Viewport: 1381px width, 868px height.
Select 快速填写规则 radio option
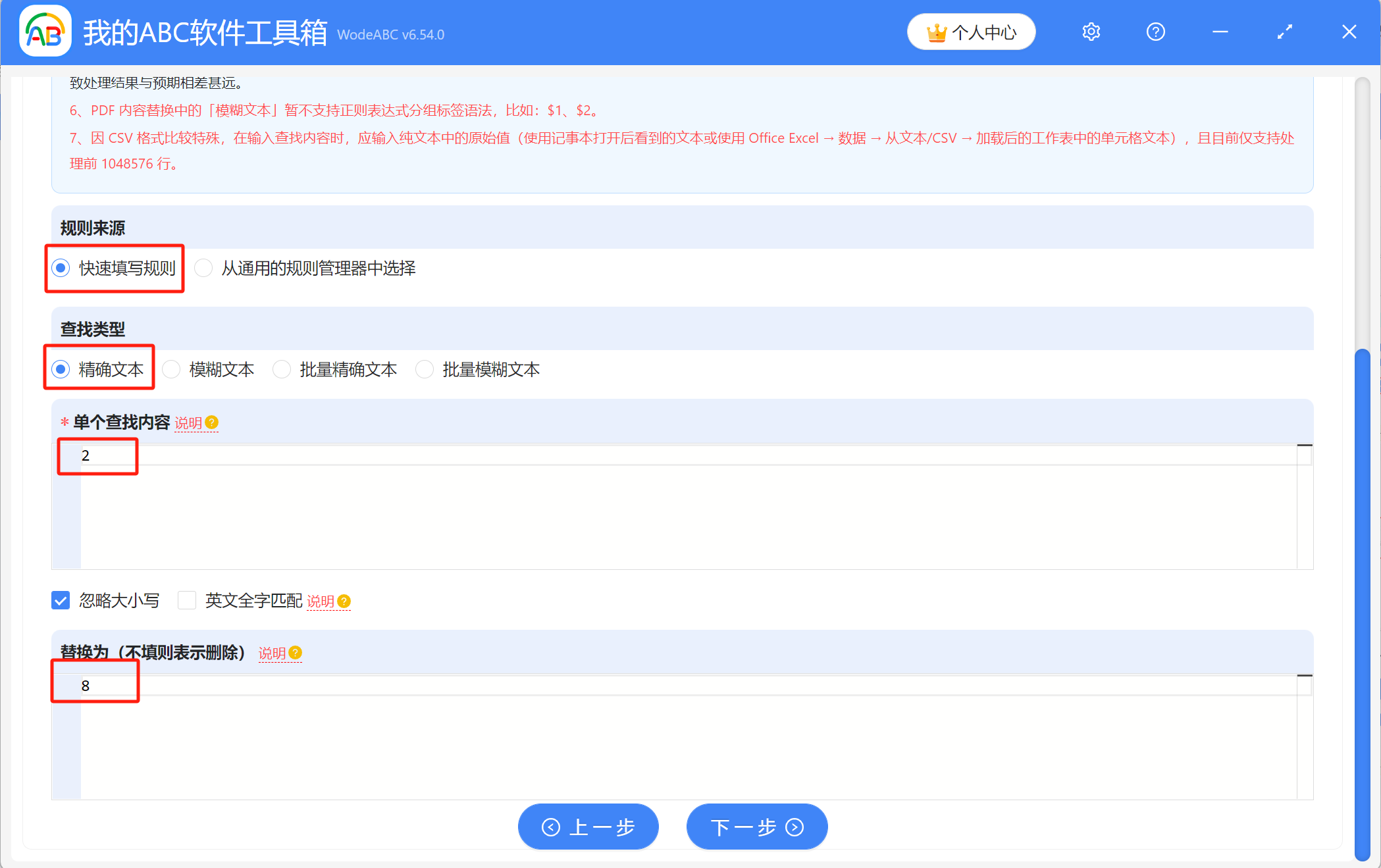pos(61,268)
